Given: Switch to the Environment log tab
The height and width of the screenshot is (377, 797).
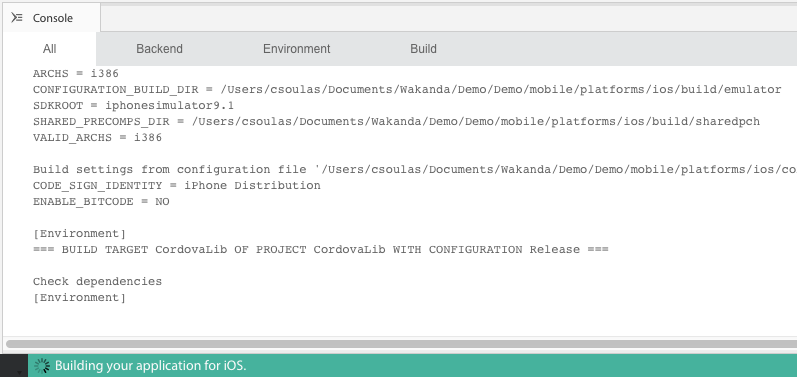Looking at the screenshot, I should tap(296, 49).
